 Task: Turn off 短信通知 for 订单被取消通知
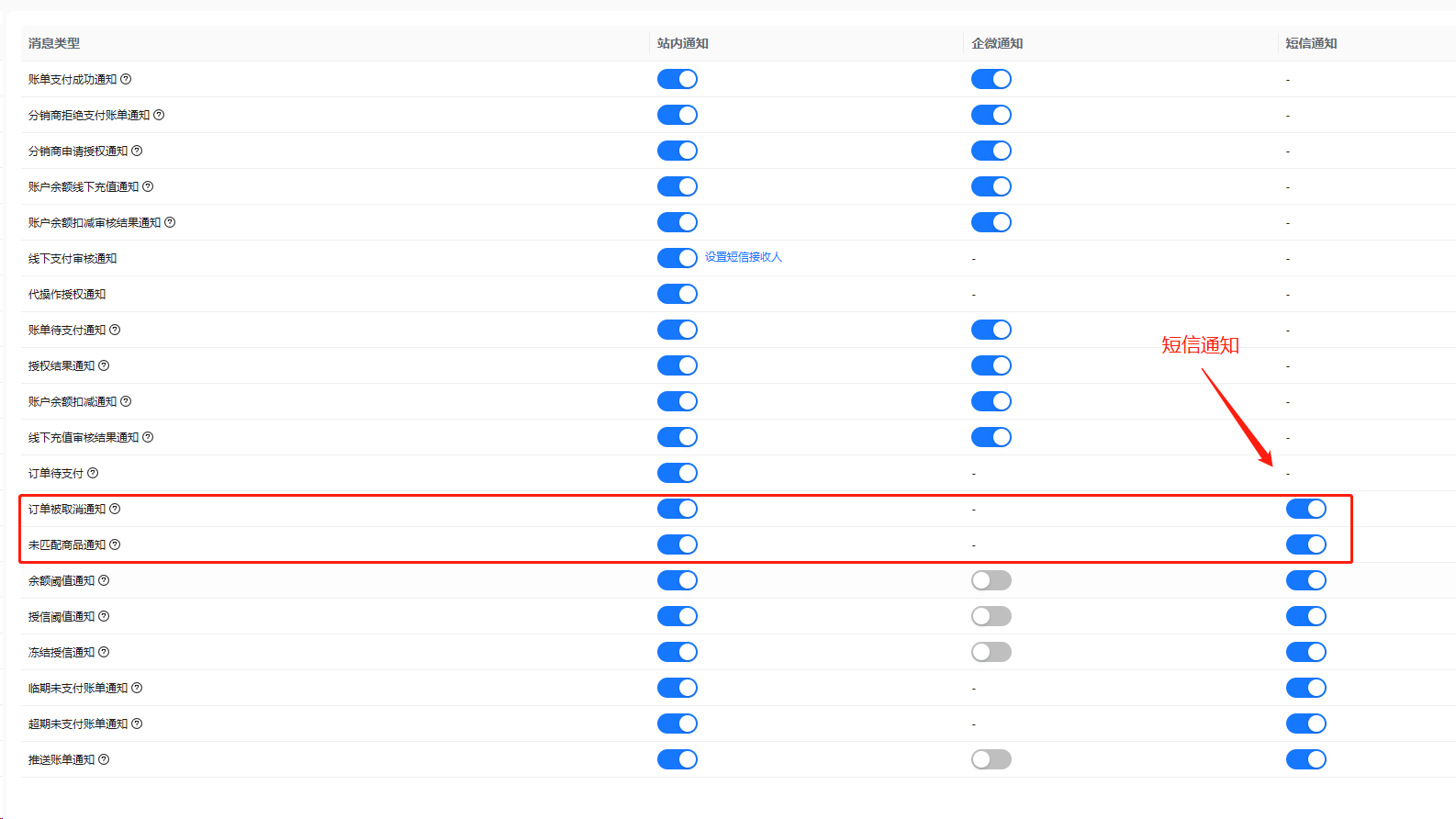(1306, 509)
